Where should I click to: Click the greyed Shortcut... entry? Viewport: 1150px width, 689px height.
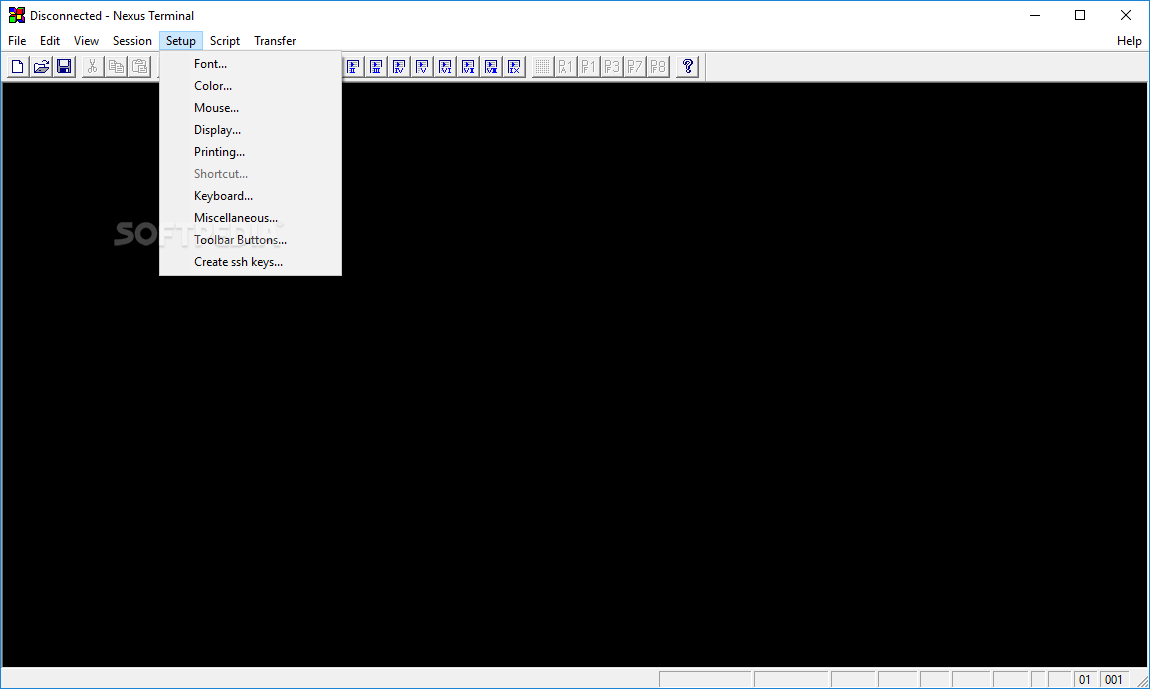pyautogui.click(x=250, y=174)
